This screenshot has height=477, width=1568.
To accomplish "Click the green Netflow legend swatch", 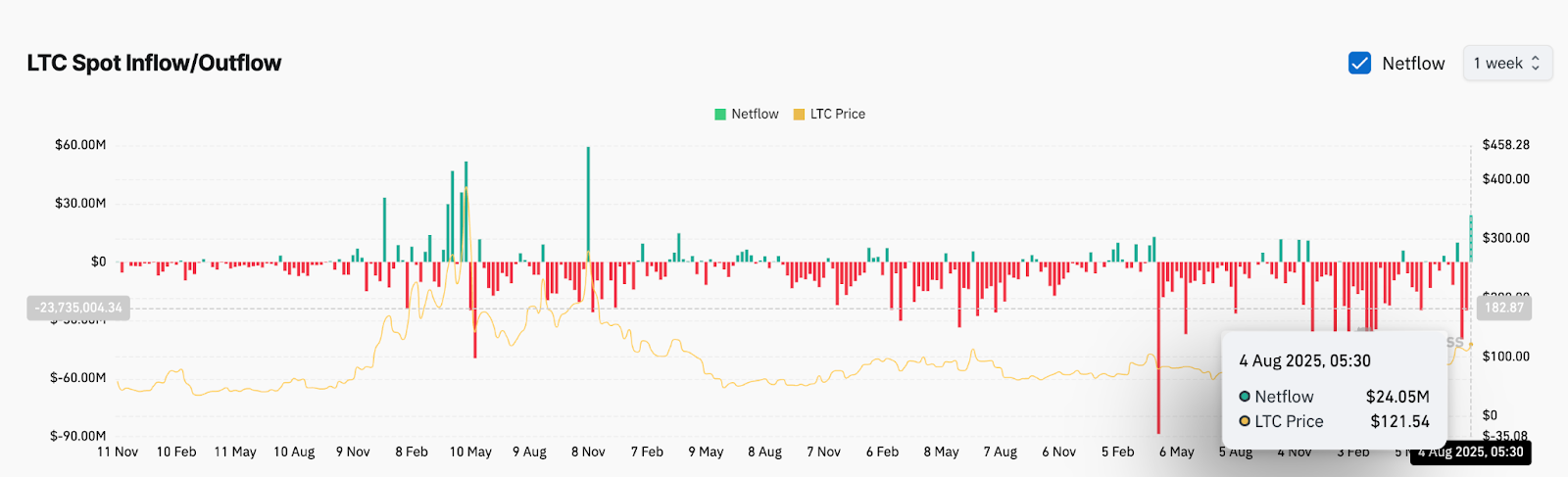I will (720, 114).
